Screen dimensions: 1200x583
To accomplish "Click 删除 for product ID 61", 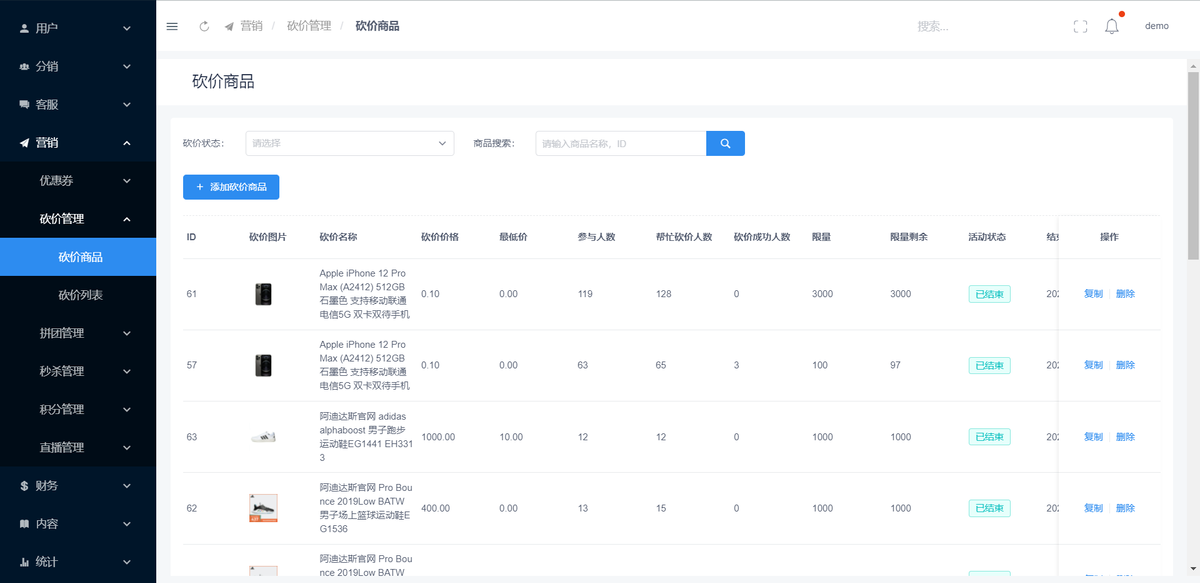I will [1125, 294].
